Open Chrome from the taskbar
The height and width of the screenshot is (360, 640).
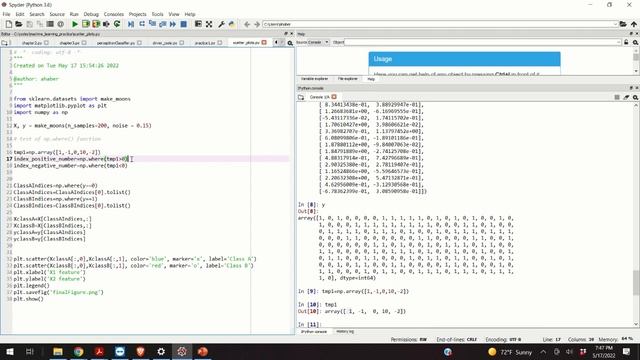pos(78,351)
